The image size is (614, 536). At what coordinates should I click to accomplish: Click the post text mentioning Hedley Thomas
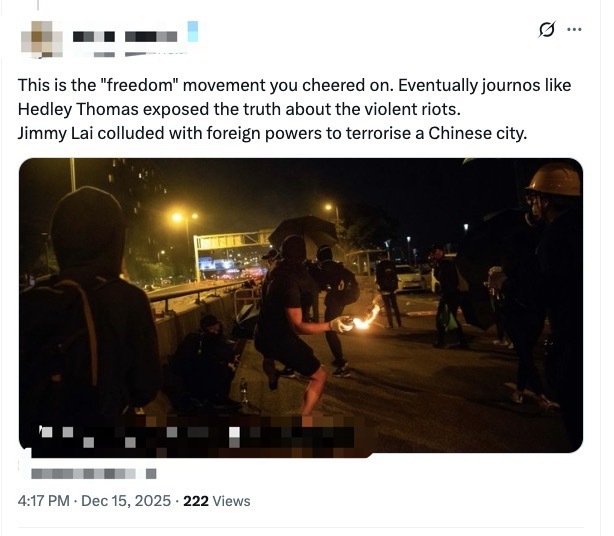[239, 109]
